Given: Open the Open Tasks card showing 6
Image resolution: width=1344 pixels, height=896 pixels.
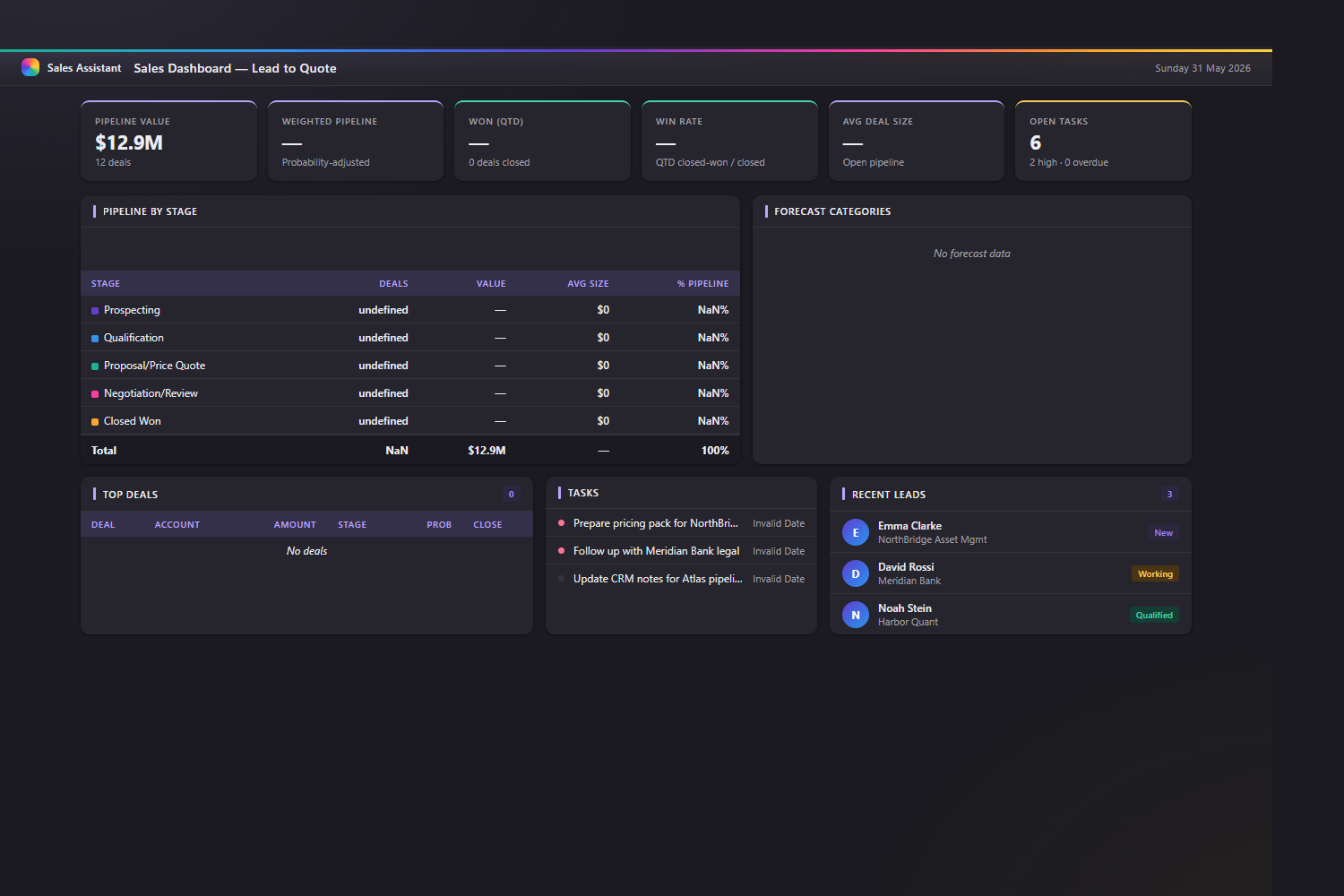Looking at the screenshot, I should click(x=1103, y=141).
